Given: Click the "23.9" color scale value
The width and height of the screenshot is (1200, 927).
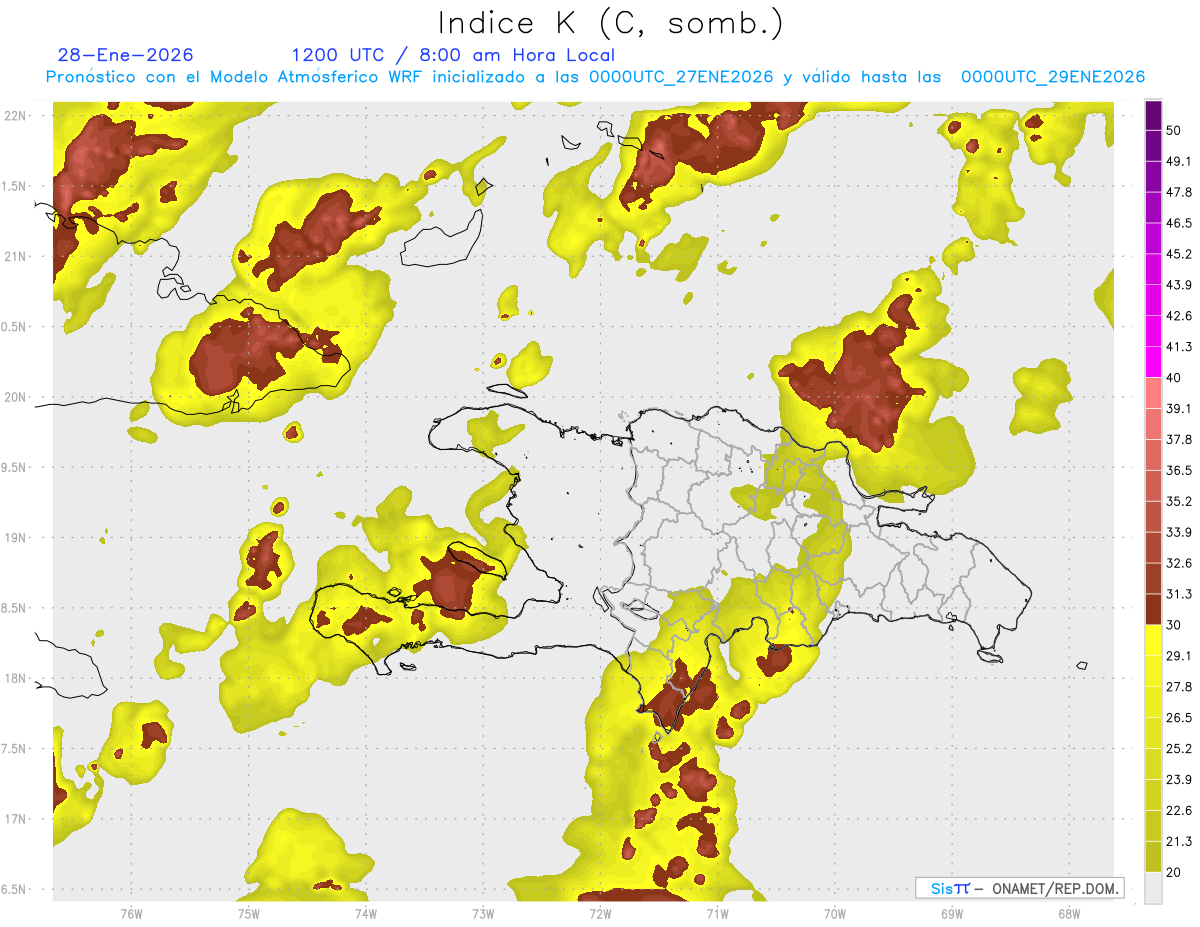Looking at the screenshot, I should (1179, 779).
